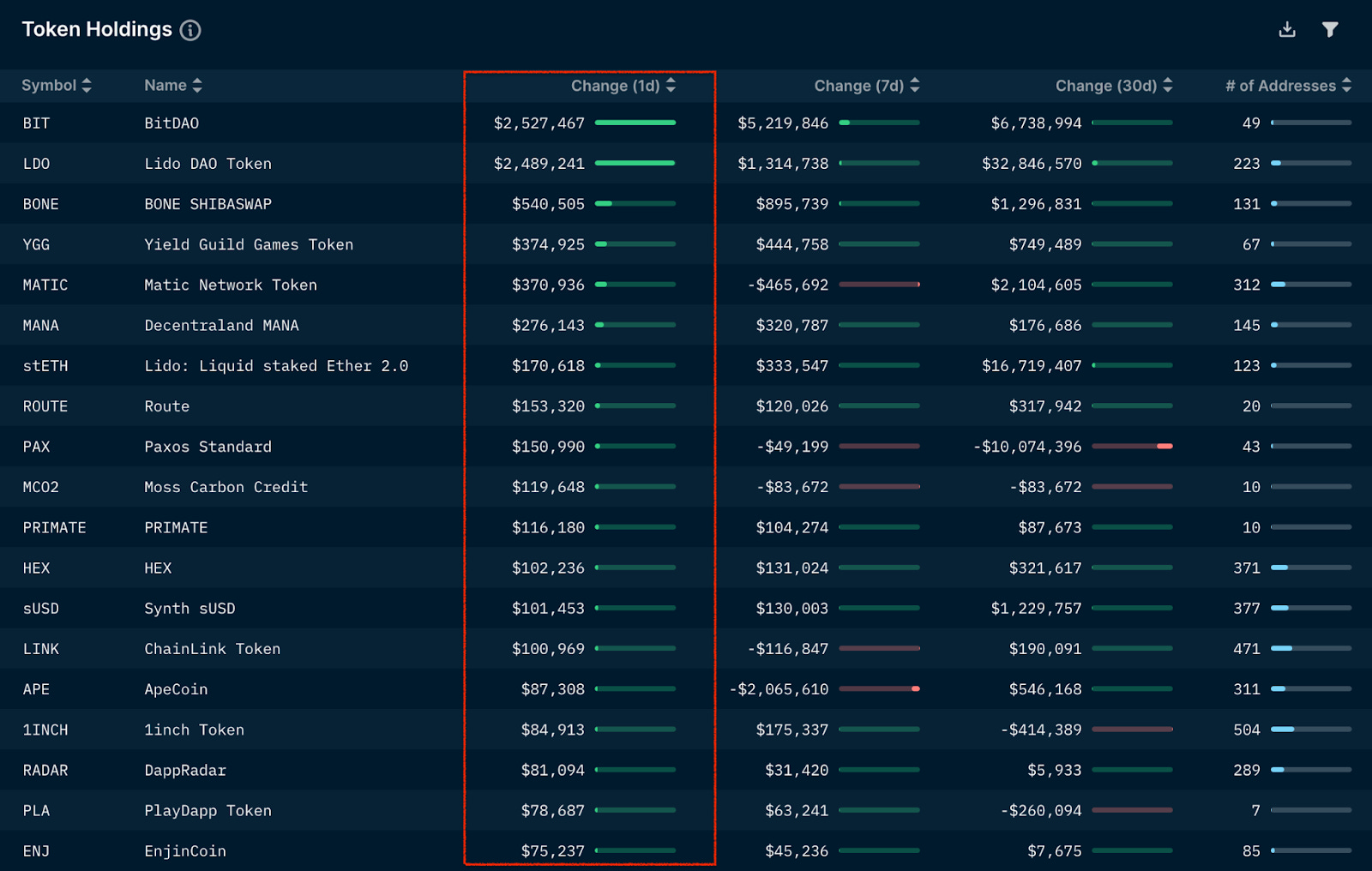This screenshot has width=1372, height=871.
Task: Click the name BONE SHIBASWAP
Action: (x=208, y=204)
